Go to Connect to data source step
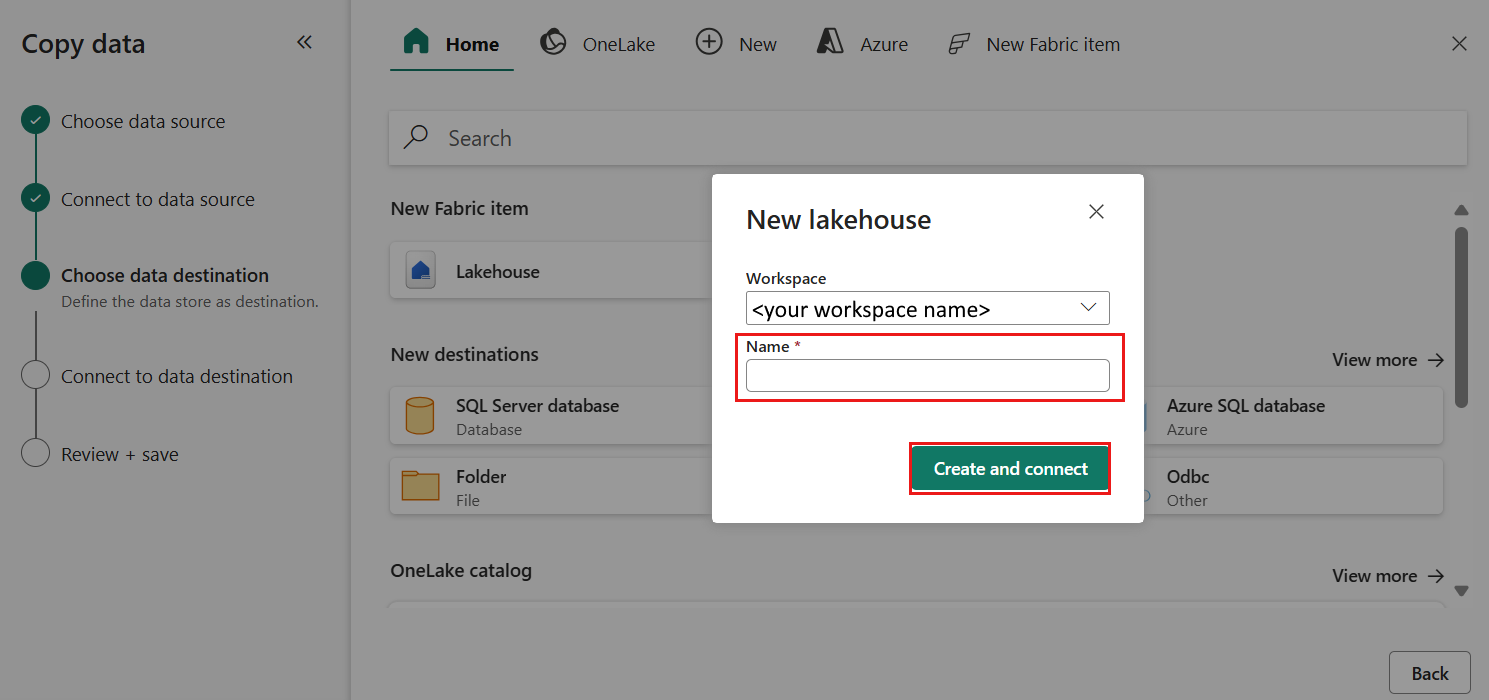This screenshot has width=1489, height=700. coord(158,199)
